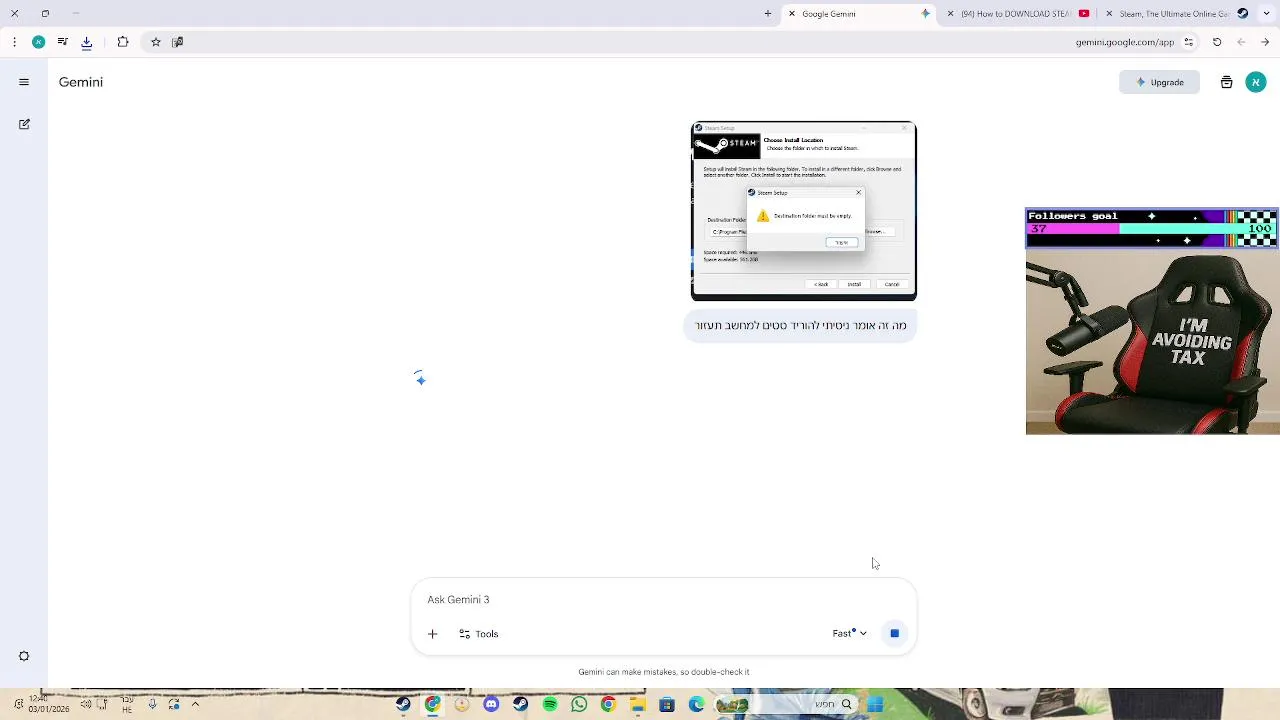Open Windows Start button on taskbar

click(x=875, y=705)
